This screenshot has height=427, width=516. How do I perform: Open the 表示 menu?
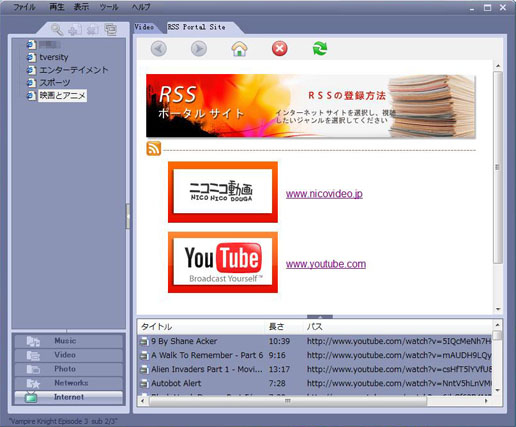pyautogui.click(x=81, y=7)
